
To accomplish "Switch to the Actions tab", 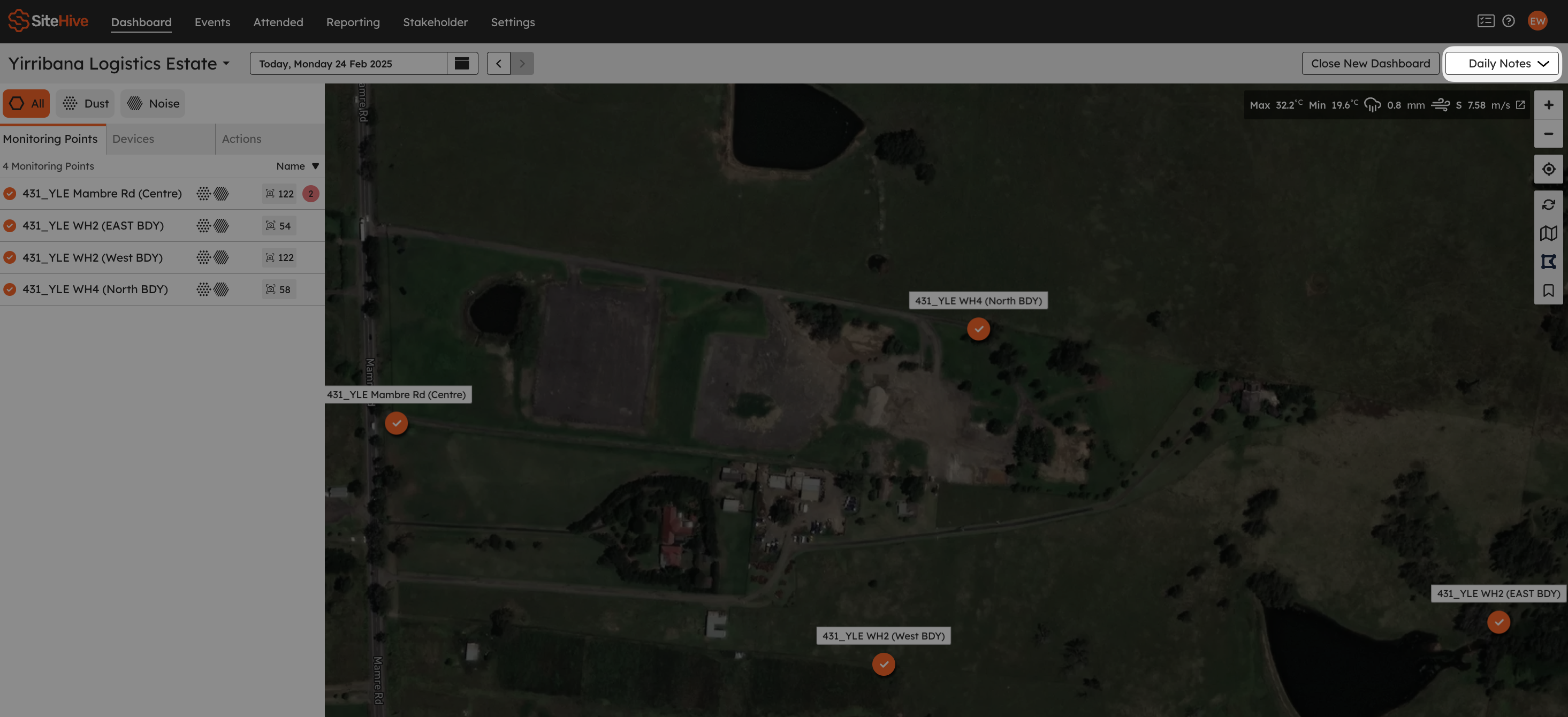I will 270,139.
